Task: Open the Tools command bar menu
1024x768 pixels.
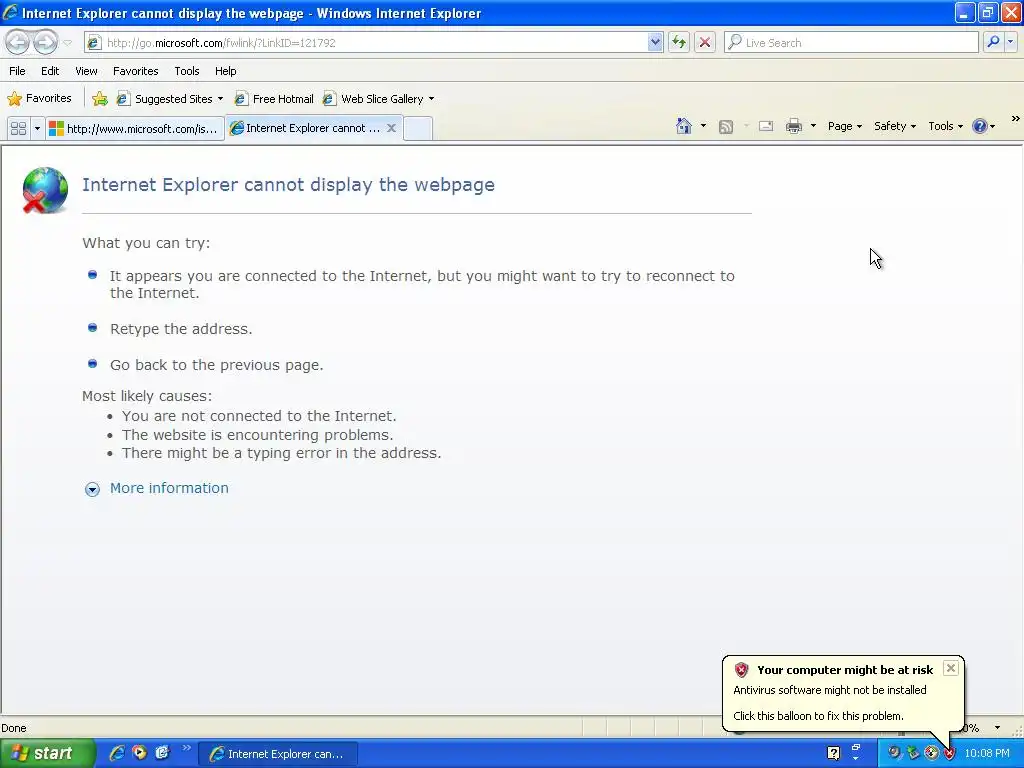Action: tap(945, 126)
